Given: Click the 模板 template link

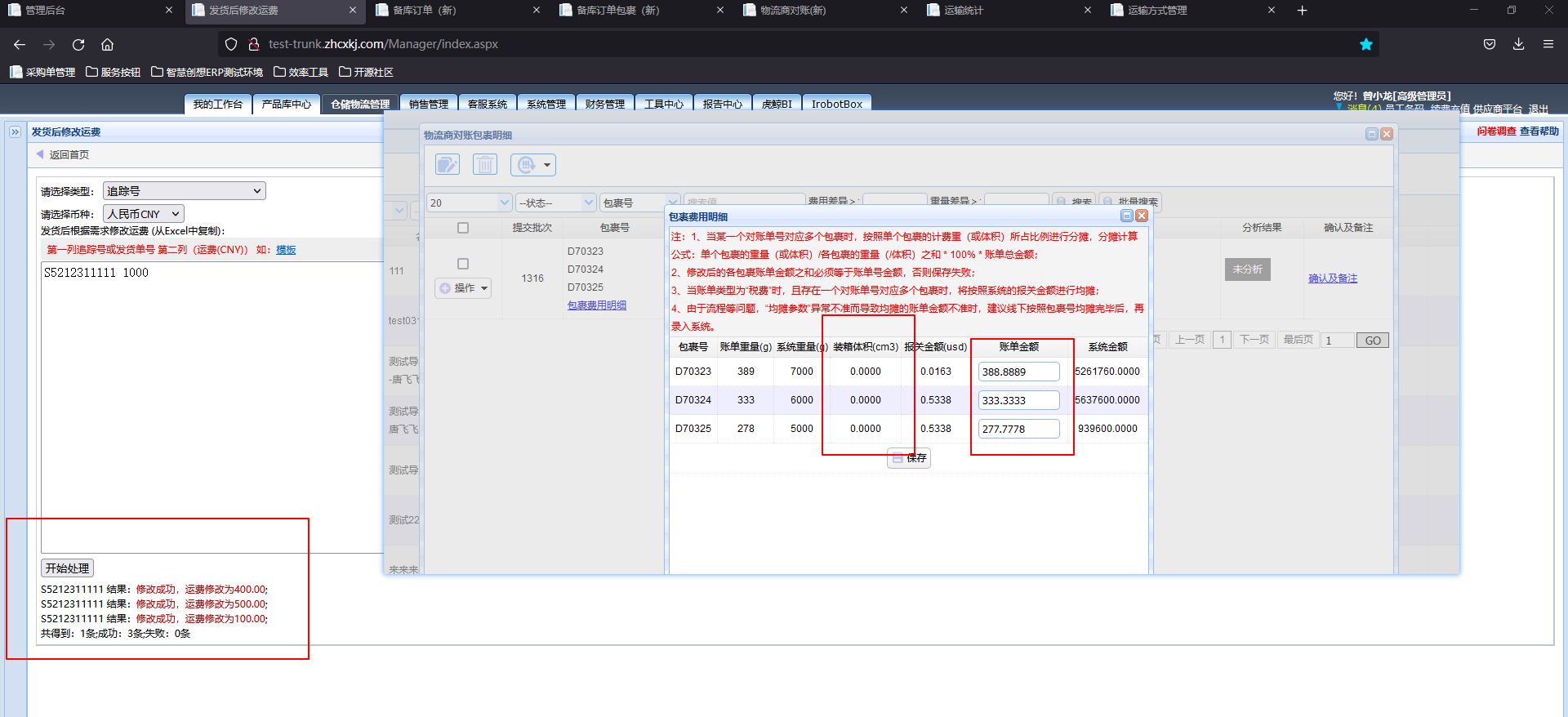Looking at the screenshot, I should pos(286,250).
